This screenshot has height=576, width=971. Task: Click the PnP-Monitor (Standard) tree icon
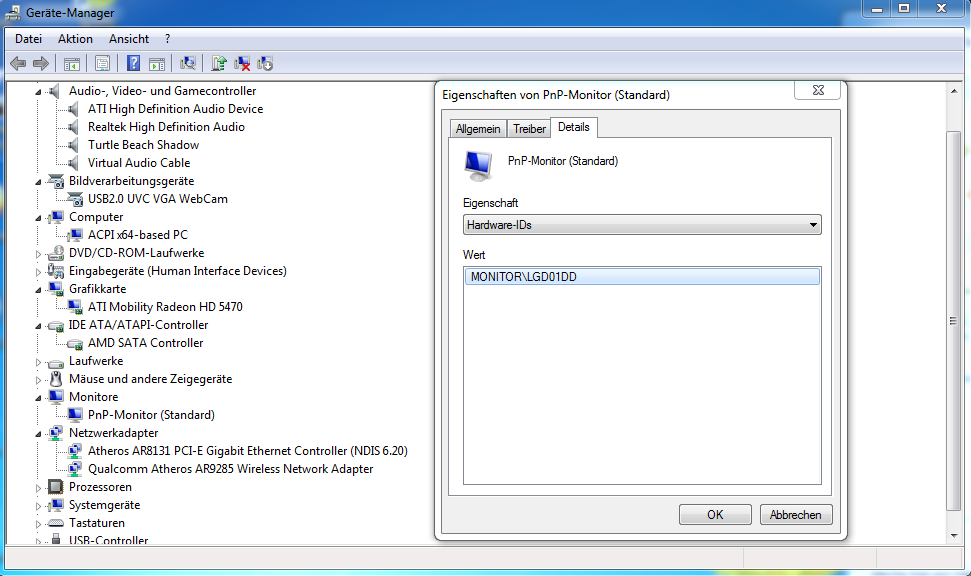click(x=75, y=415)
